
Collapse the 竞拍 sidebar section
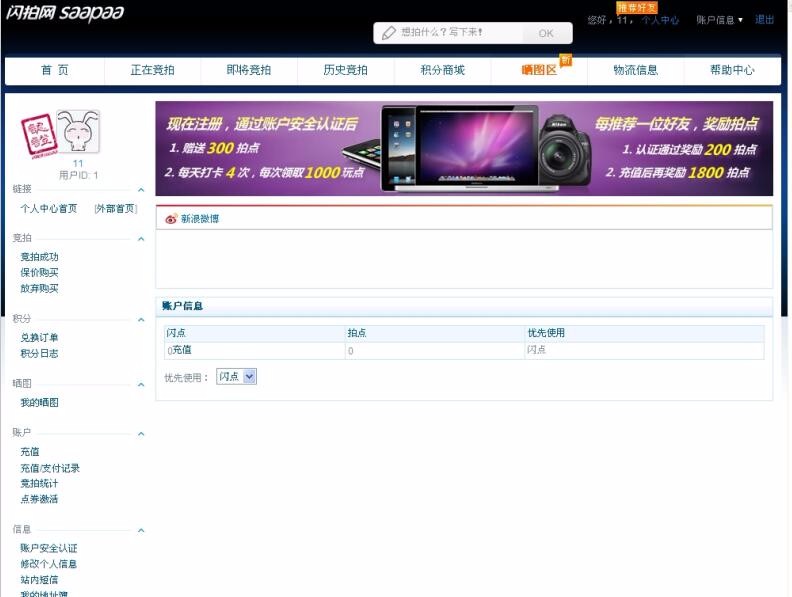[141, 238]
